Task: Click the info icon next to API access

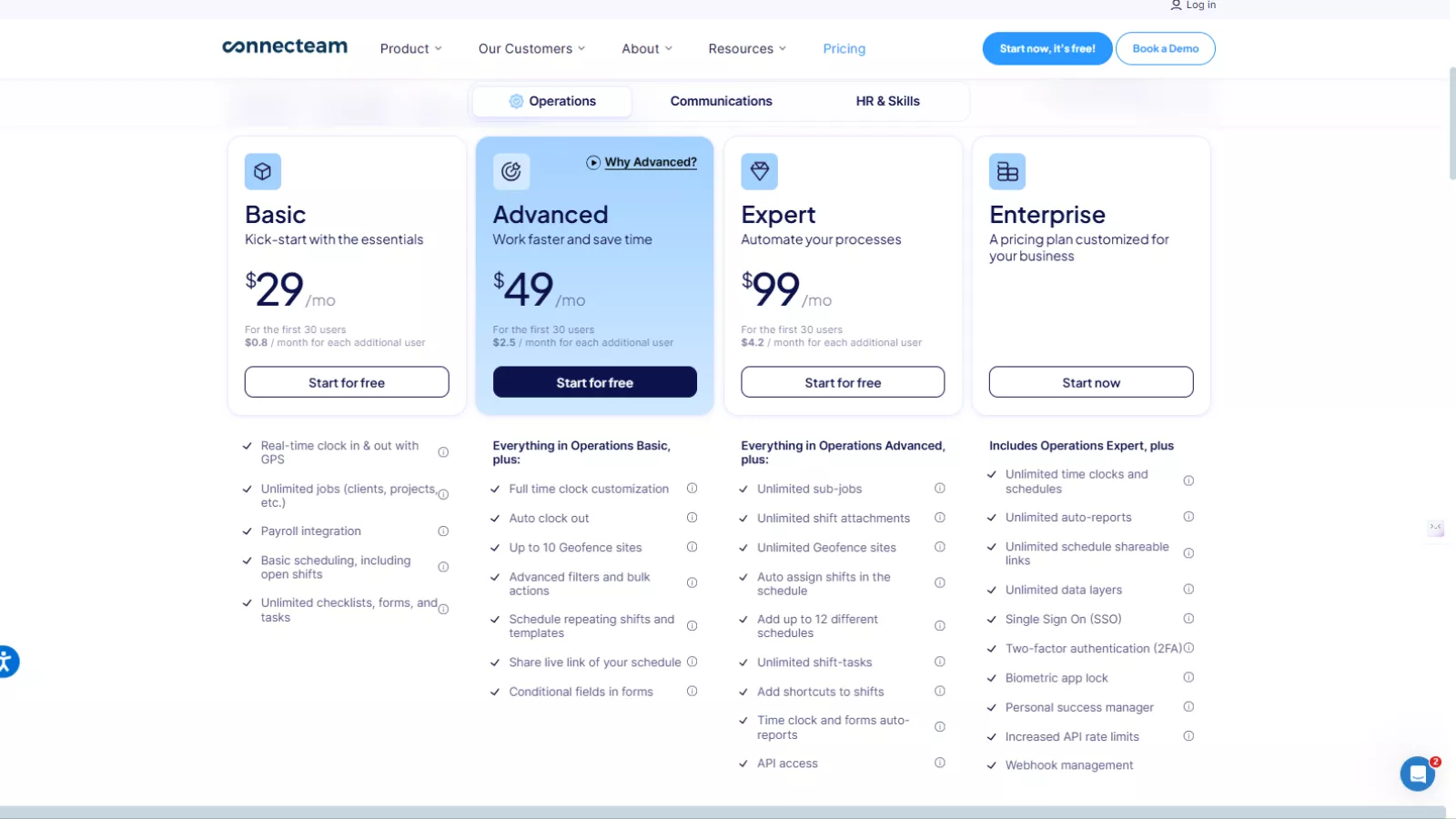Action: [x=940, y=763]
